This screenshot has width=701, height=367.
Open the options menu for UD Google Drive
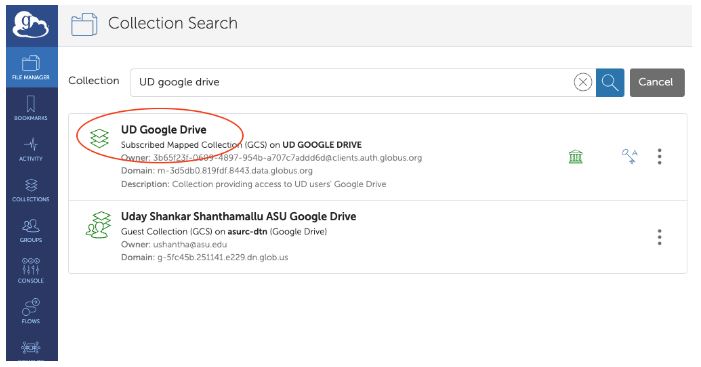[659, 156]
